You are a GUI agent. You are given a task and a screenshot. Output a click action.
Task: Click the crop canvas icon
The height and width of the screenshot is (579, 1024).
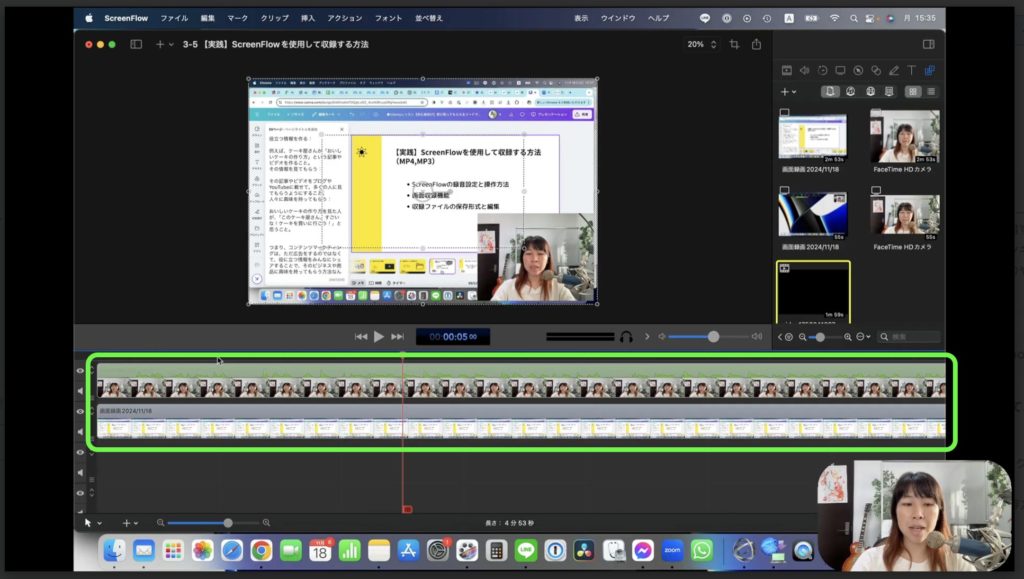click(735, 44)
